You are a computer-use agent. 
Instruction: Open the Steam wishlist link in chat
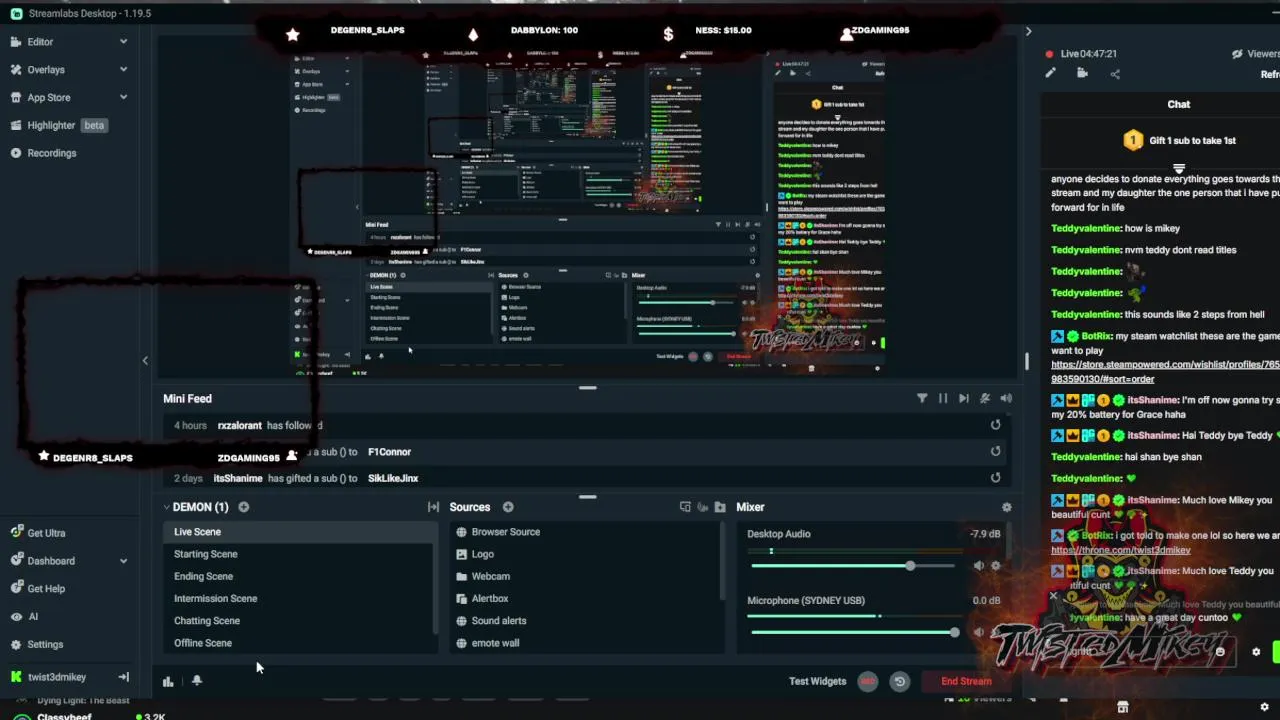[x=1165, y=372]
